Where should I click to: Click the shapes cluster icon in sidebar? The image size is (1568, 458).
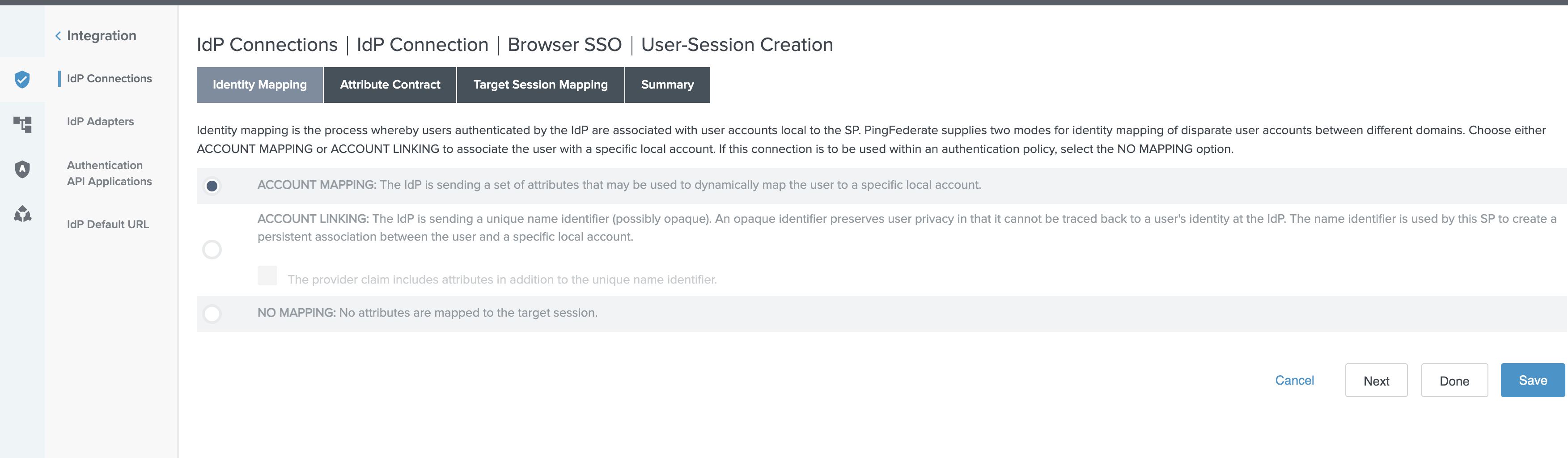[22, 214]
